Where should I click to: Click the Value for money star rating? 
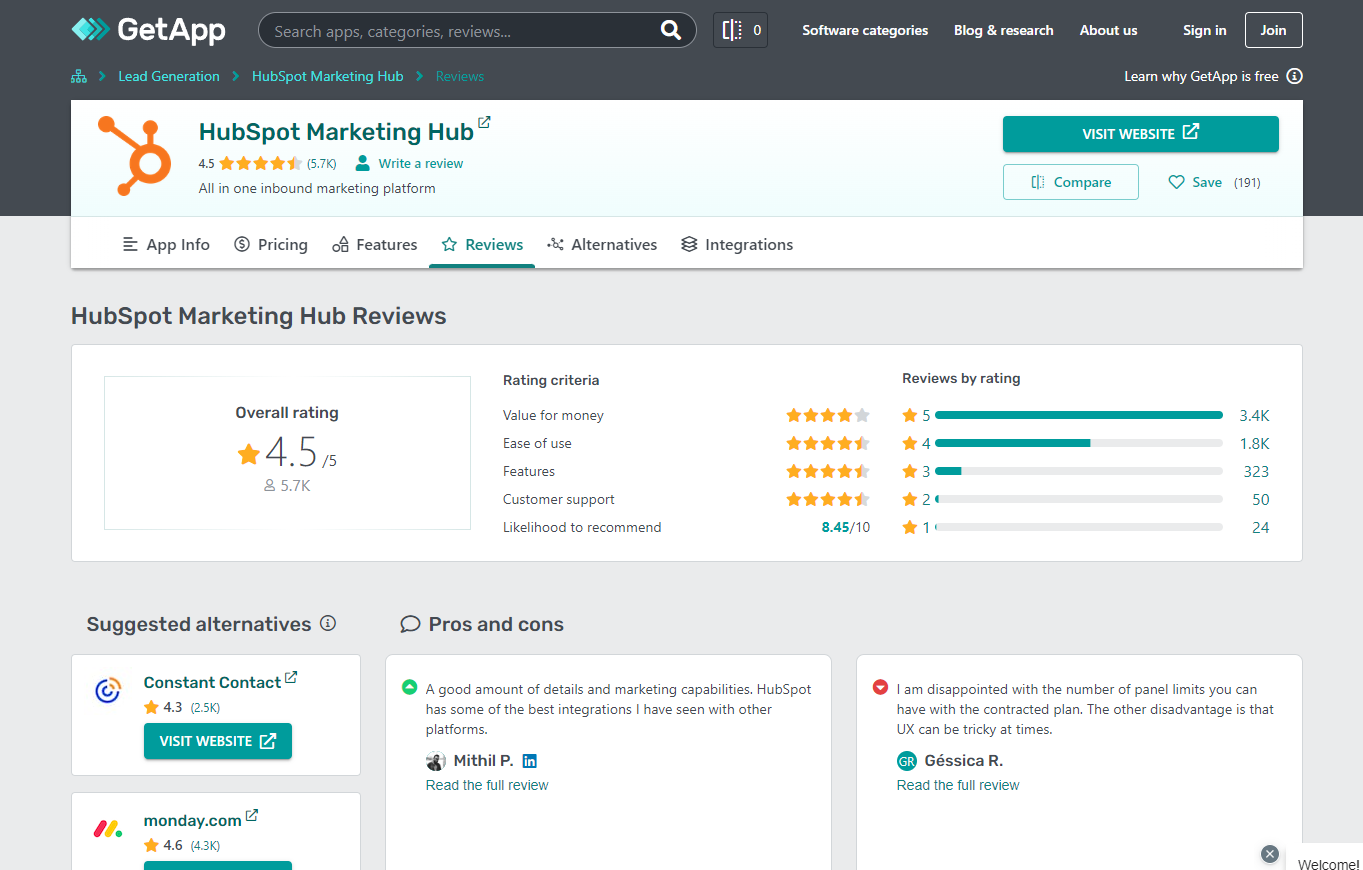[828, 415]
